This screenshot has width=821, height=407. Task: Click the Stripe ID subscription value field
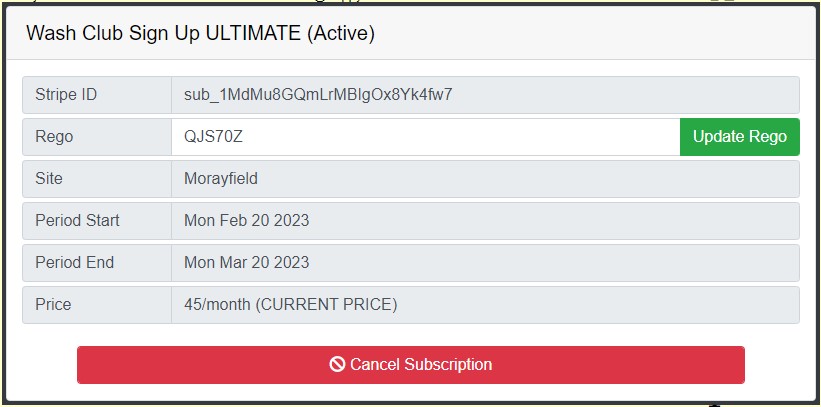coord(485,95)
